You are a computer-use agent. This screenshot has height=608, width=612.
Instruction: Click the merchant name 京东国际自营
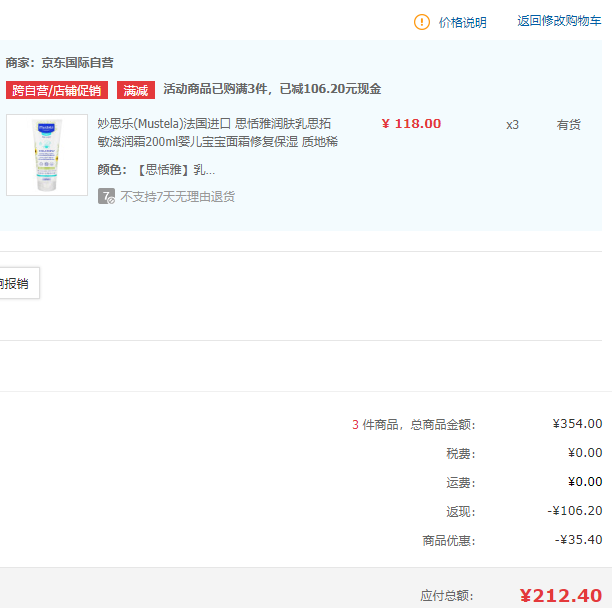coord(78,63)
